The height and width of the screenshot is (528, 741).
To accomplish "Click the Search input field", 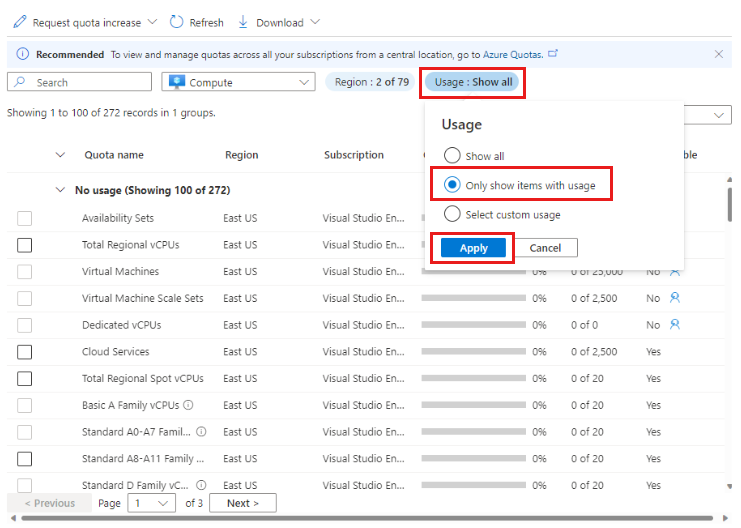I will pos(79,82).
